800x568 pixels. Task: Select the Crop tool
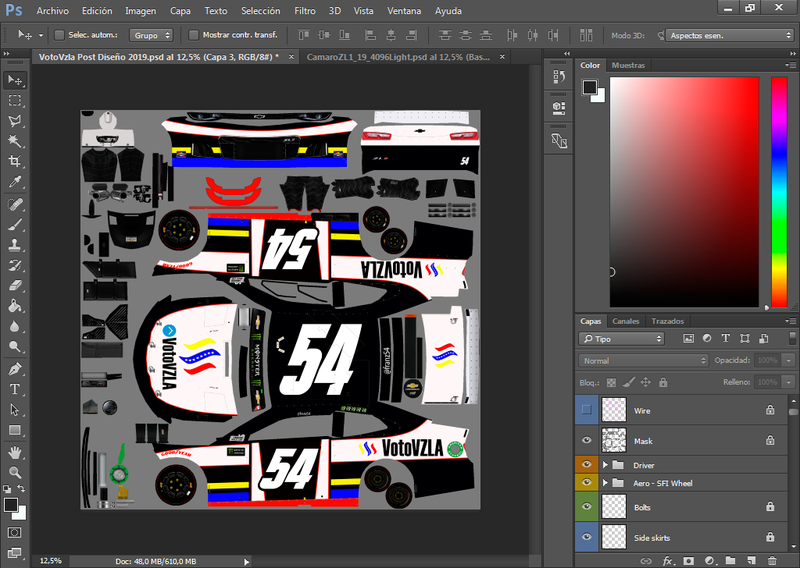[x=15, y=161]
